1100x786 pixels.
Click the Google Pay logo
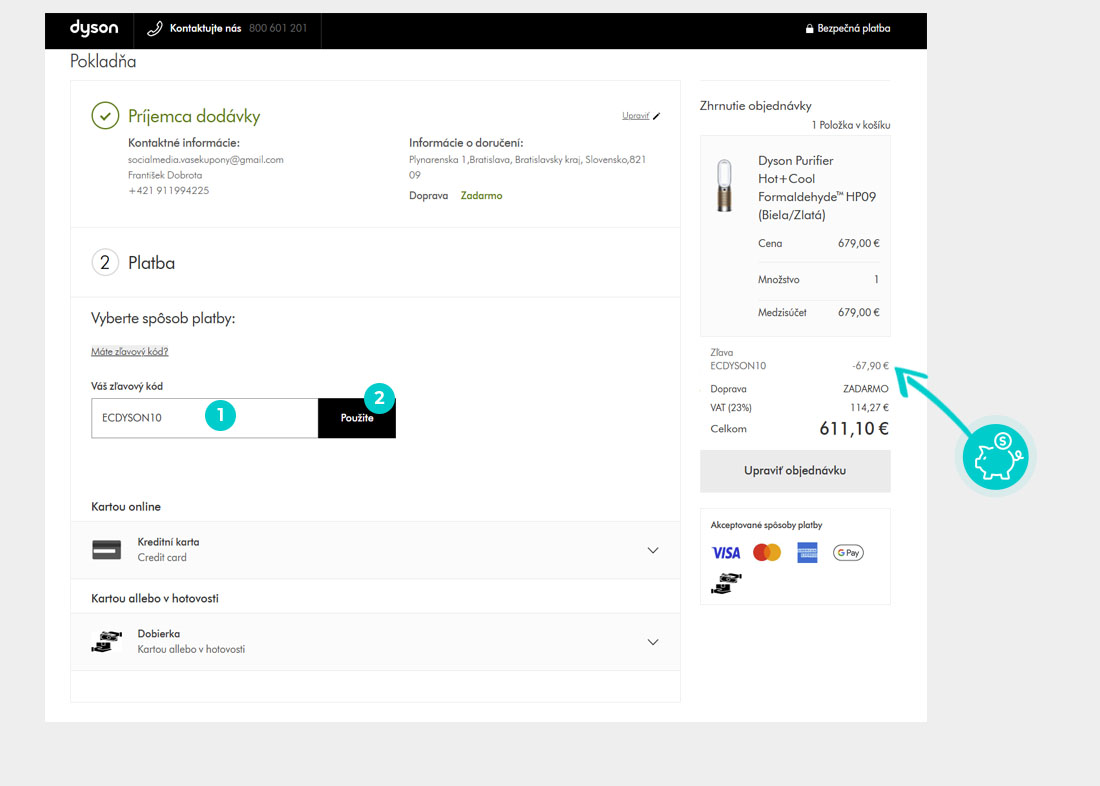[x=848, y=553]
